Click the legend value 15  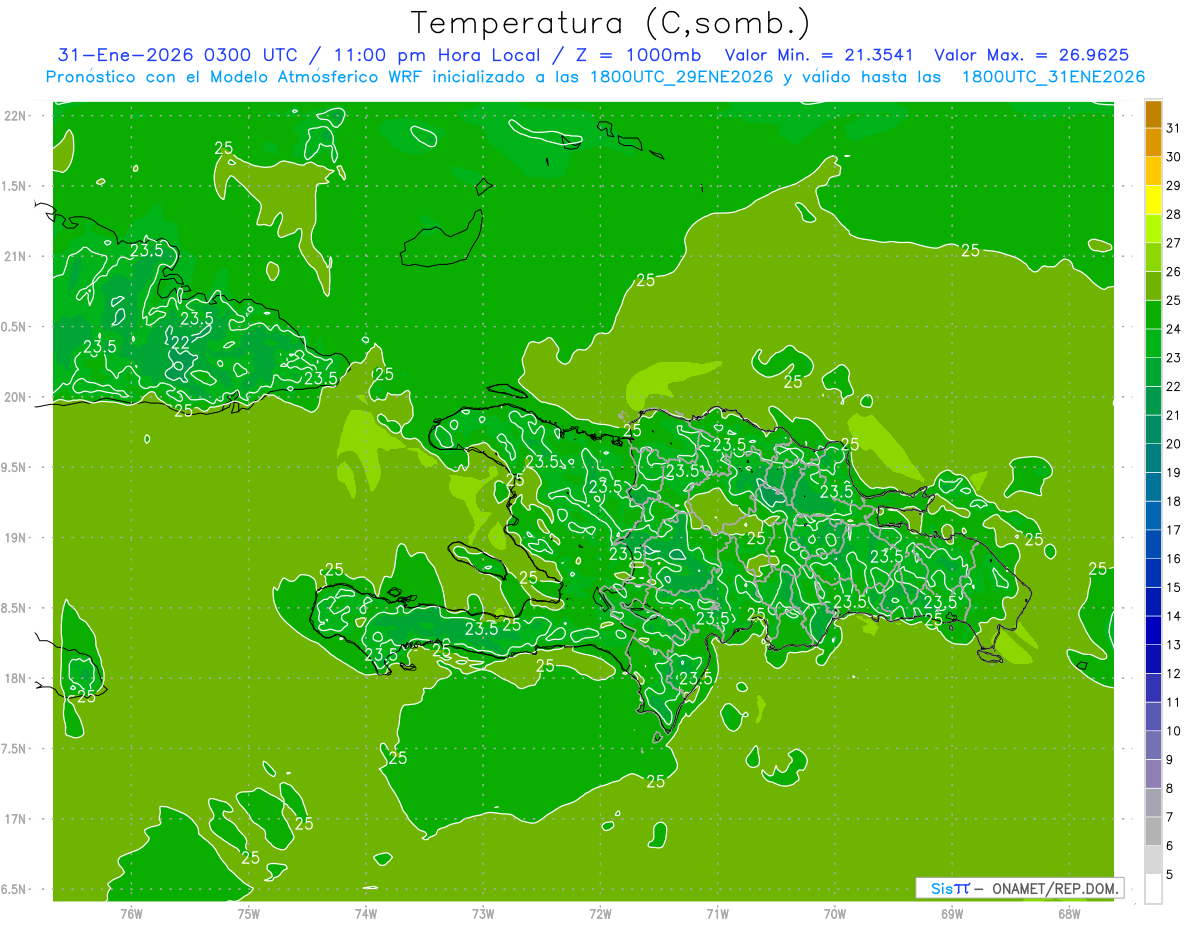pos(1173,588)
